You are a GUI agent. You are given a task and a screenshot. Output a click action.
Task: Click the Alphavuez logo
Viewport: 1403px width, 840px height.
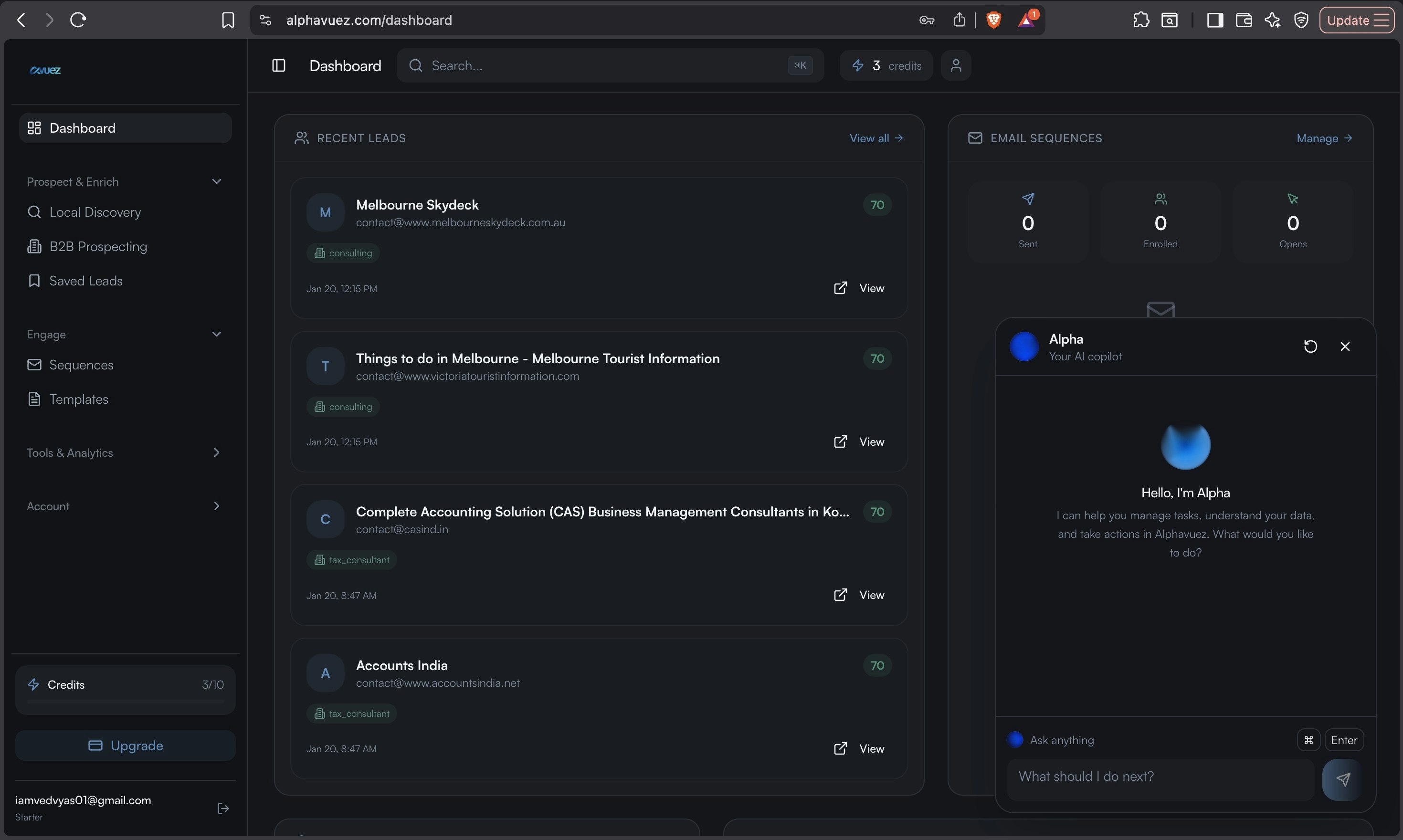(x=45, y=70)
